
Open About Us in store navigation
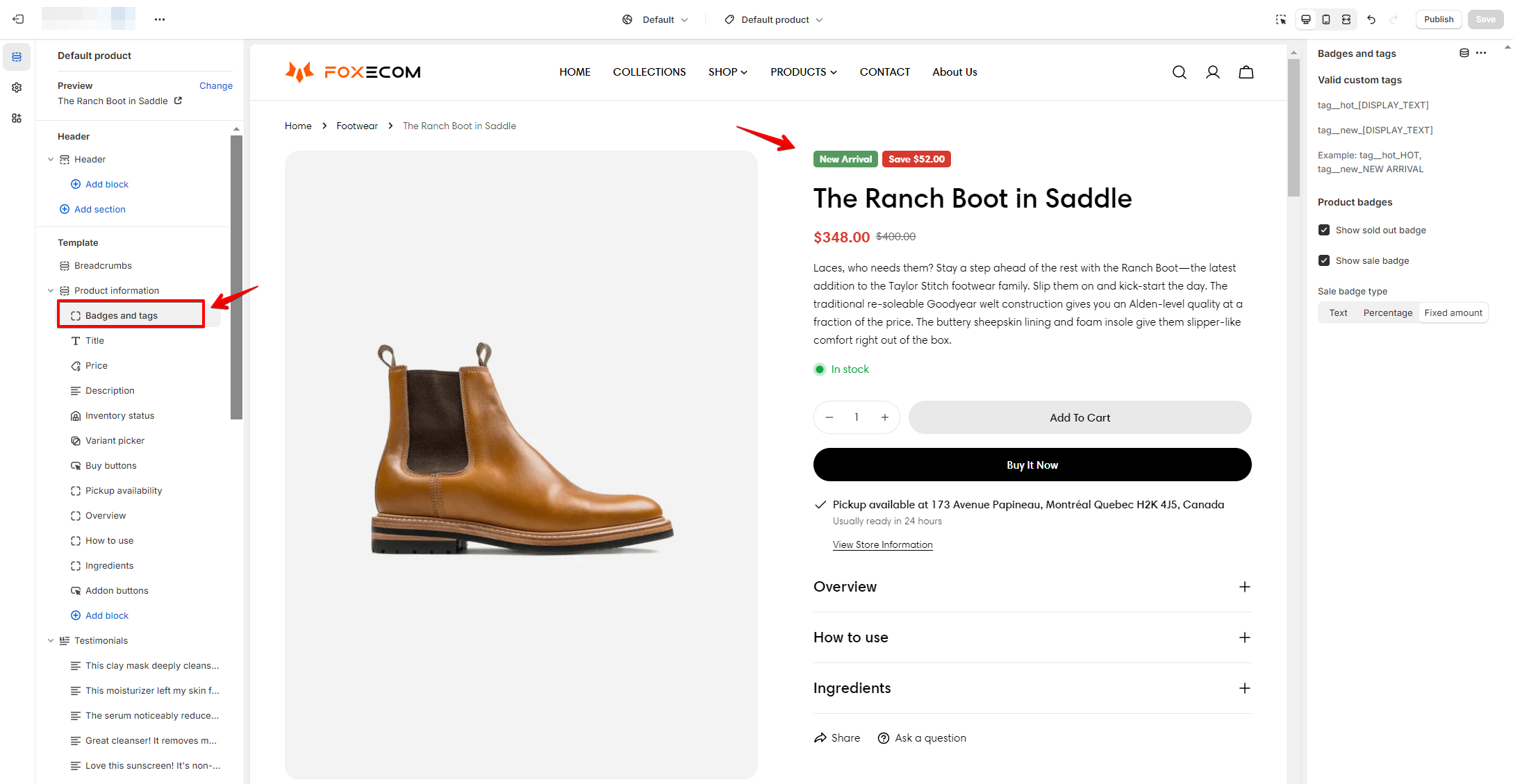tap(954, 72)
